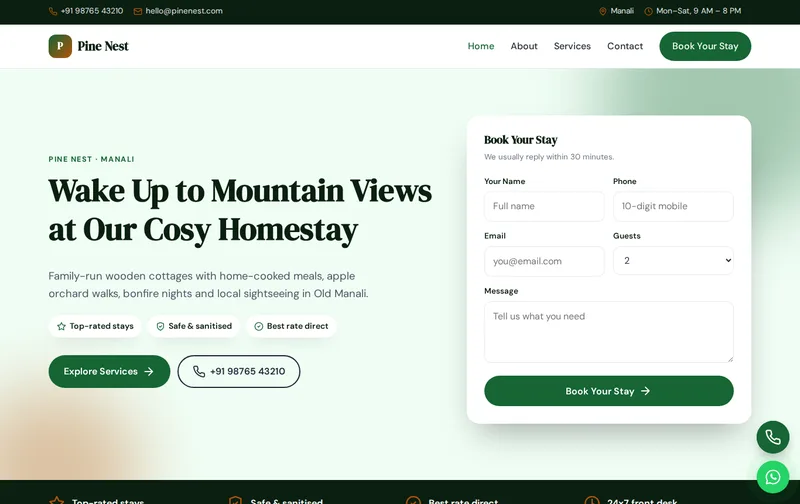The height and width of the screenshot is (504, 800).
Task: Click the envelope icon beside hello@pinenest.com
Action: click(x=138, y=11)
